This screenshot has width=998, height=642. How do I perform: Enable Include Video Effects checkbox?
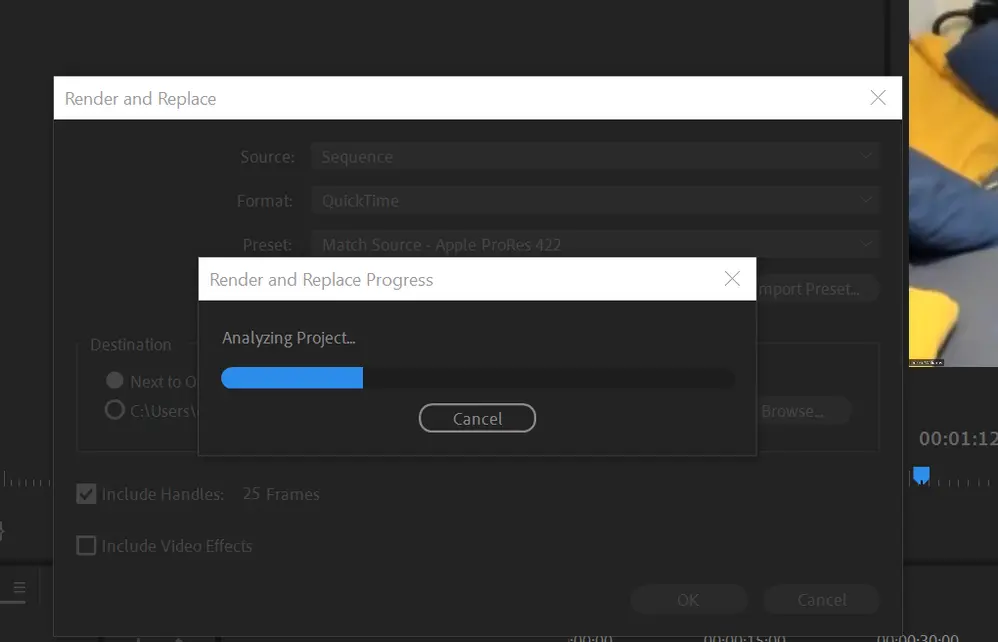87,546
